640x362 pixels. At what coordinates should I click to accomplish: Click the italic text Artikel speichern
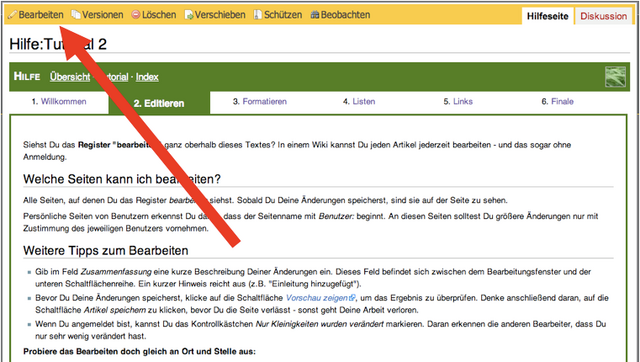click(115, 310)
